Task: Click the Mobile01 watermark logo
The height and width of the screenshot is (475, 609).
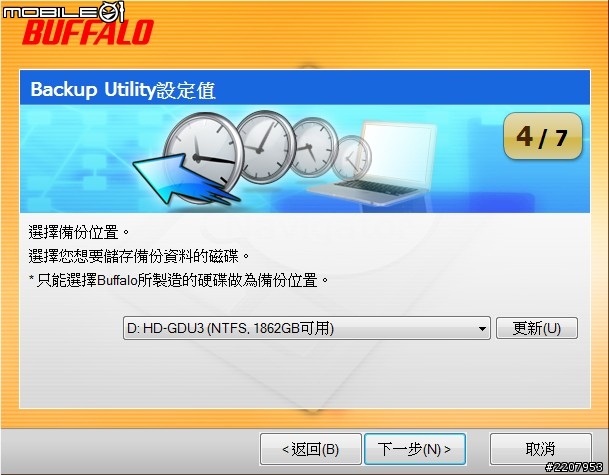Action: tap(63, 12)
